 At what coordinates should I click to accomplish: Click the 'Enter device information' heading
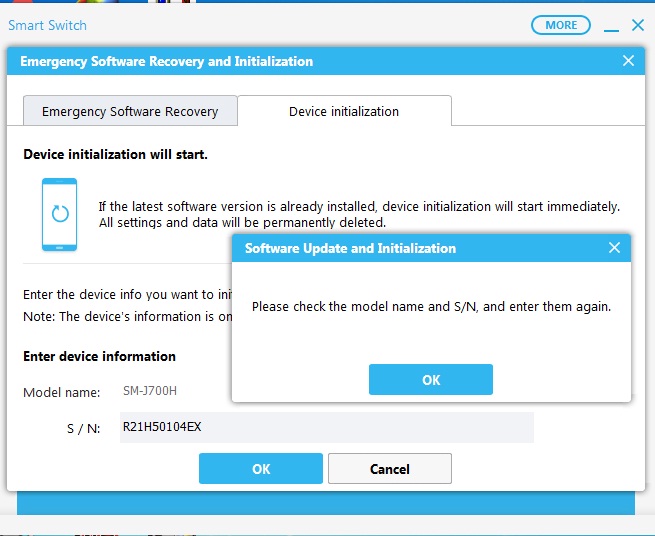(99, 356)
